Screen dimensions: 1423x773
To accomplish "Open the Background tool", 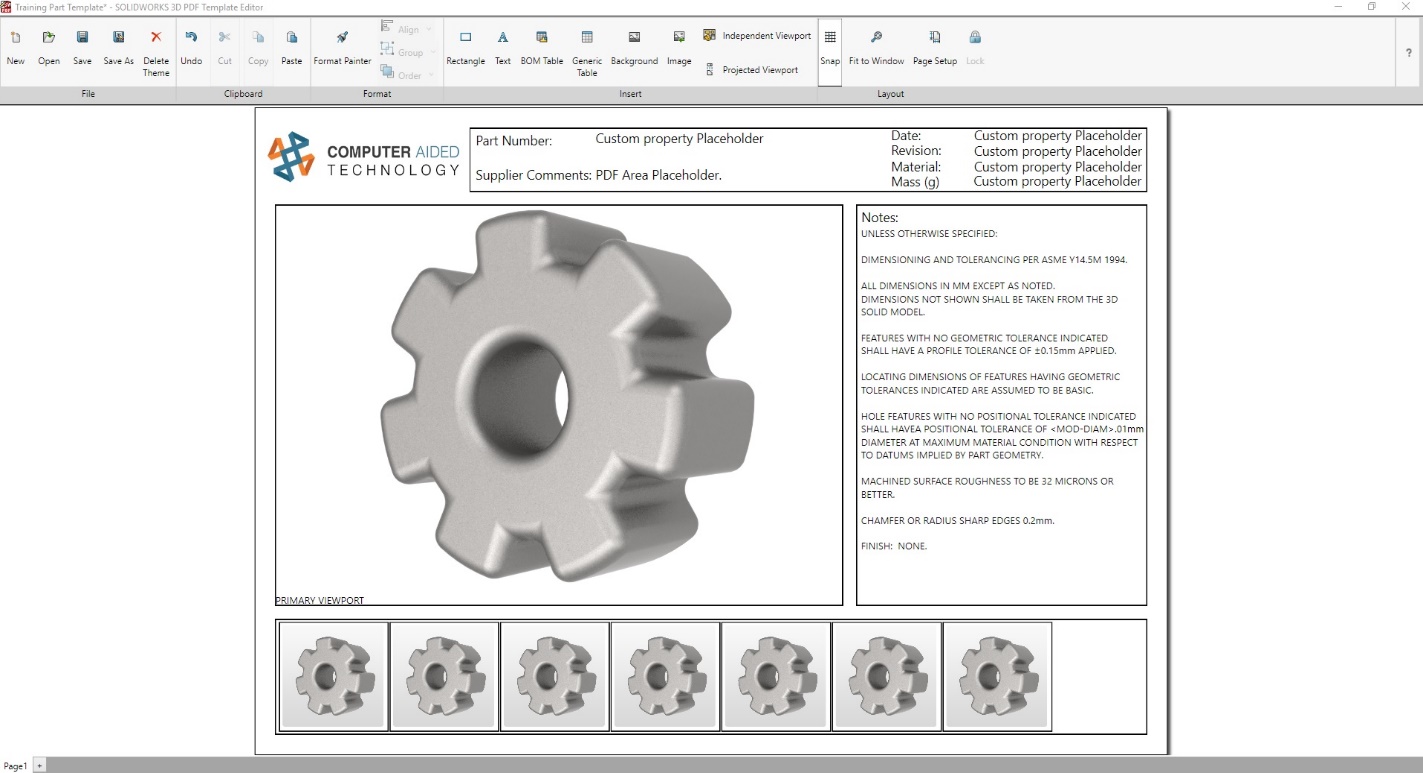I will tap(634, 47).
